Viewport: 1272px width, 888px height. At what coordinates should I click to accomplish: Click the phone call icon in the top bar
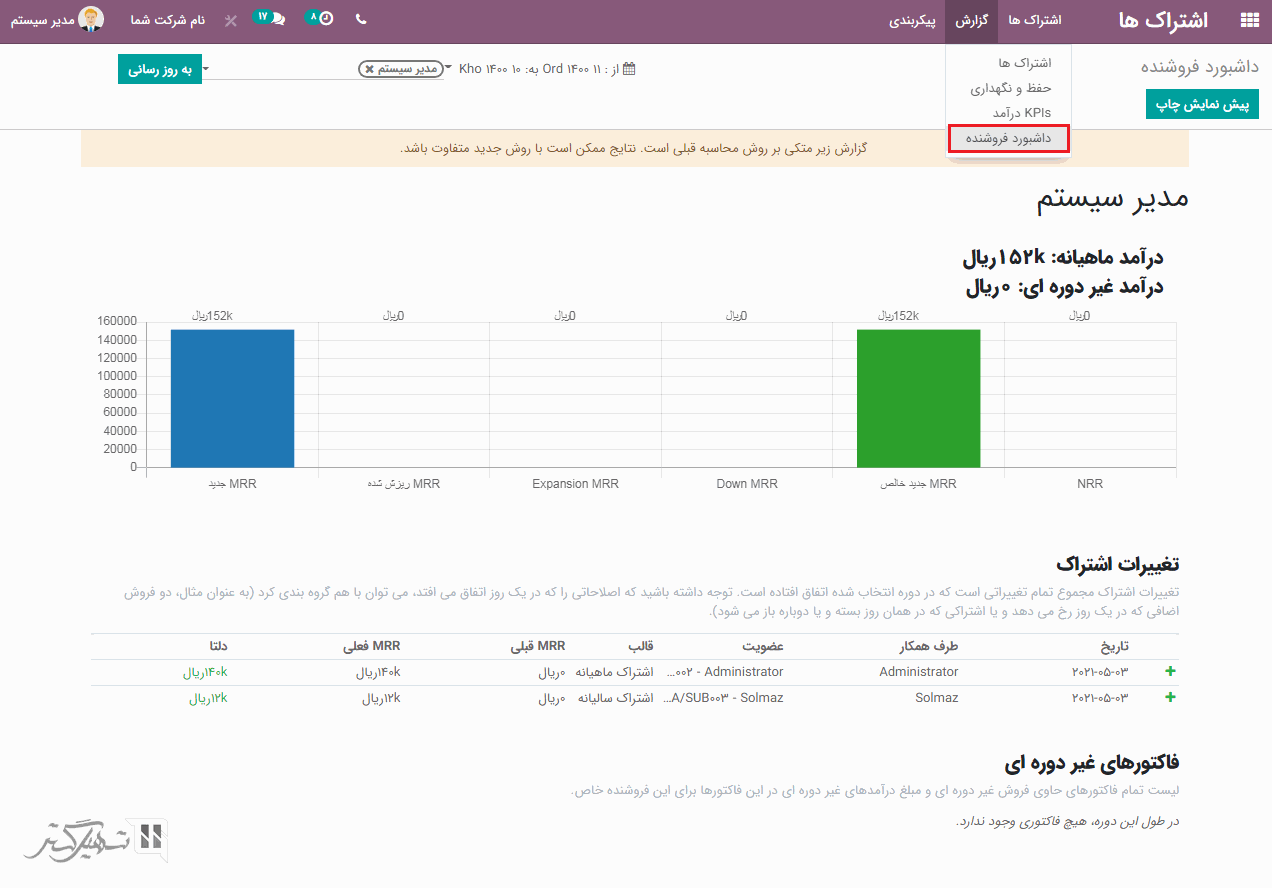click(x=361, y=19)
